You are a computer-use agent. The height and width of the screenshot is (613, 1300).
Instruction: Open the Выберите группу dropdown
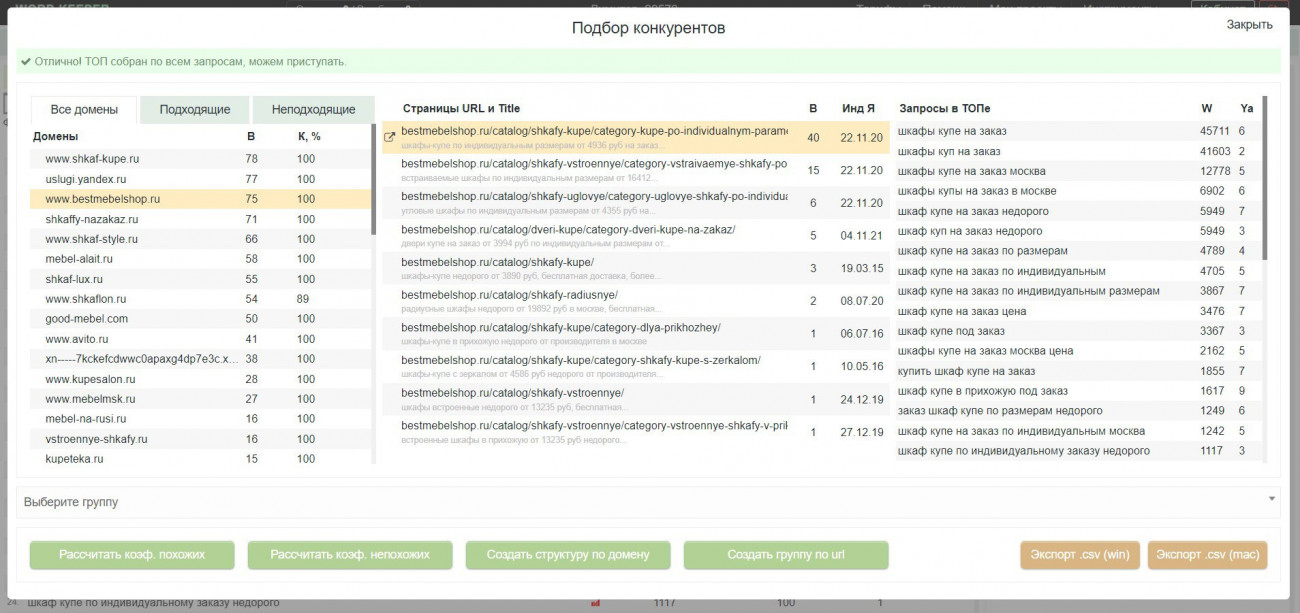[649, 502]
